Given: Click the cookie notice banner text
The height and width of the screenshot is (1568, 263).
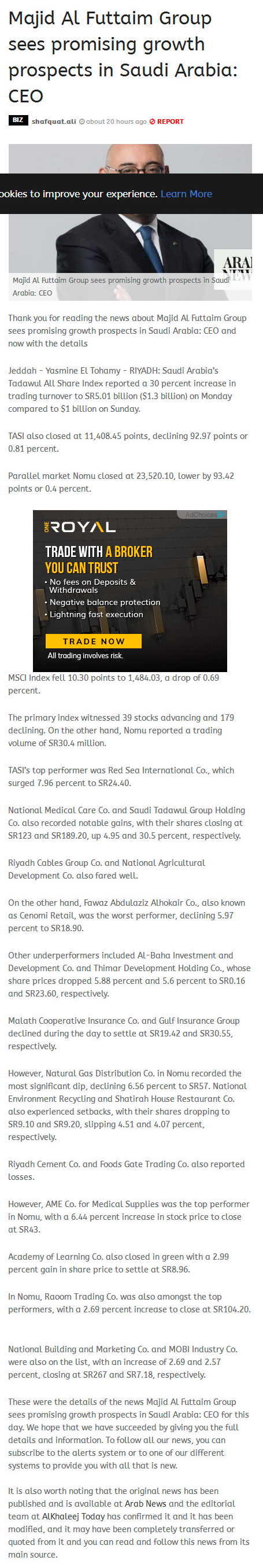Looking at the screenshot, I should tap(79, 194).
